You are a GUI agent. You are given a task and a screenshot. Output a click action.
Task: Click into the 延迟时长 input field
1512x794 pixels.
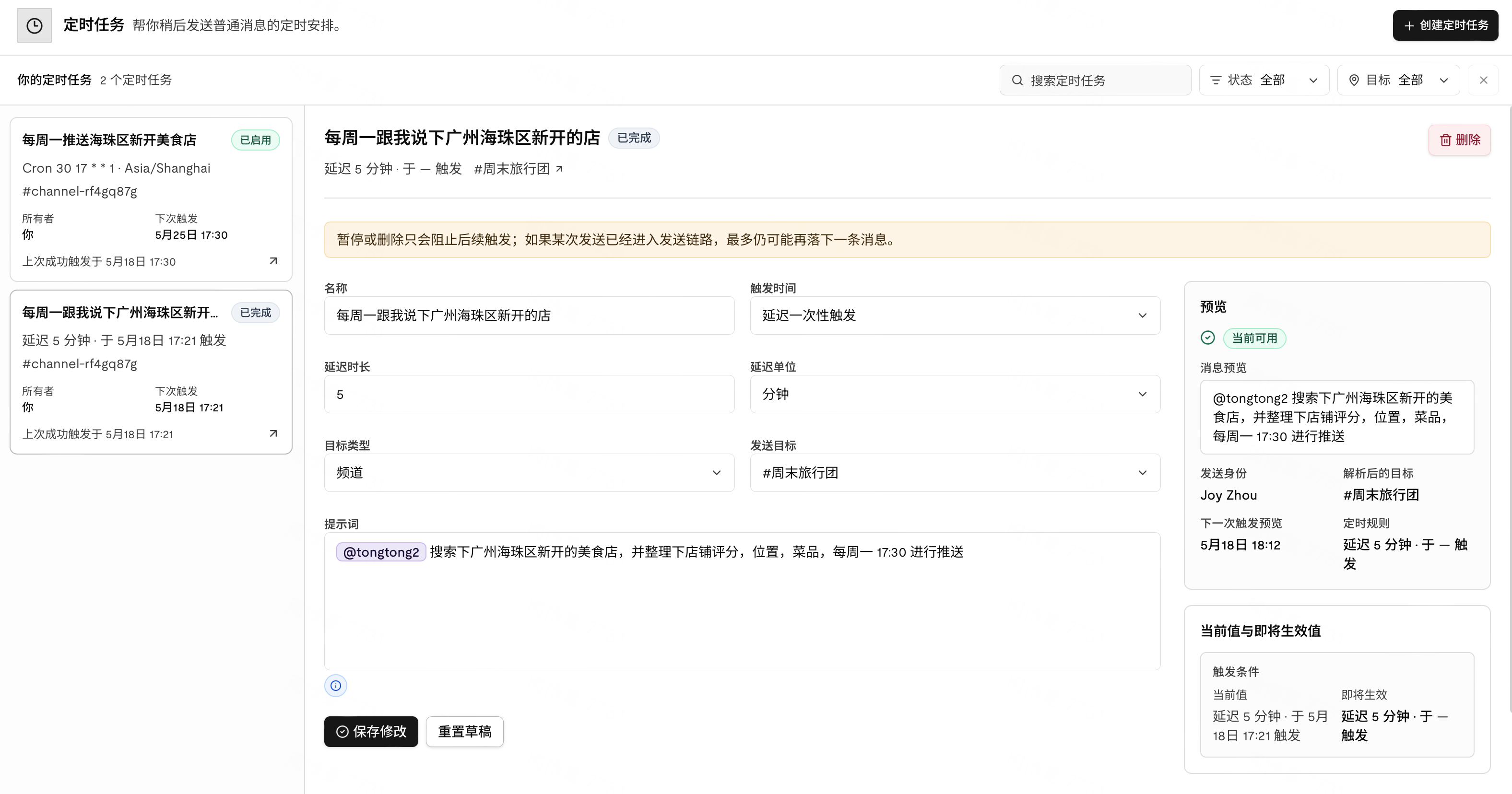tap(529, 394)
